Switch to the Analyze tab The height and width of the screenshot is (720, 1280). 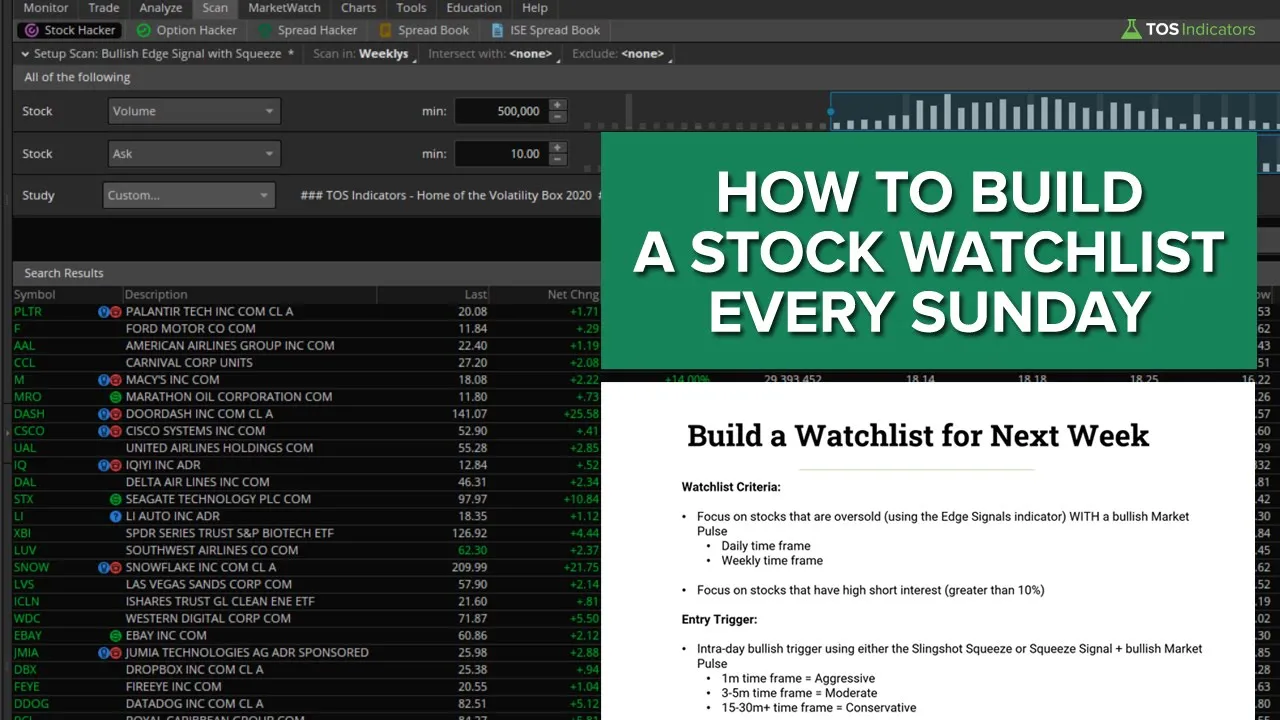coord(160,8)
